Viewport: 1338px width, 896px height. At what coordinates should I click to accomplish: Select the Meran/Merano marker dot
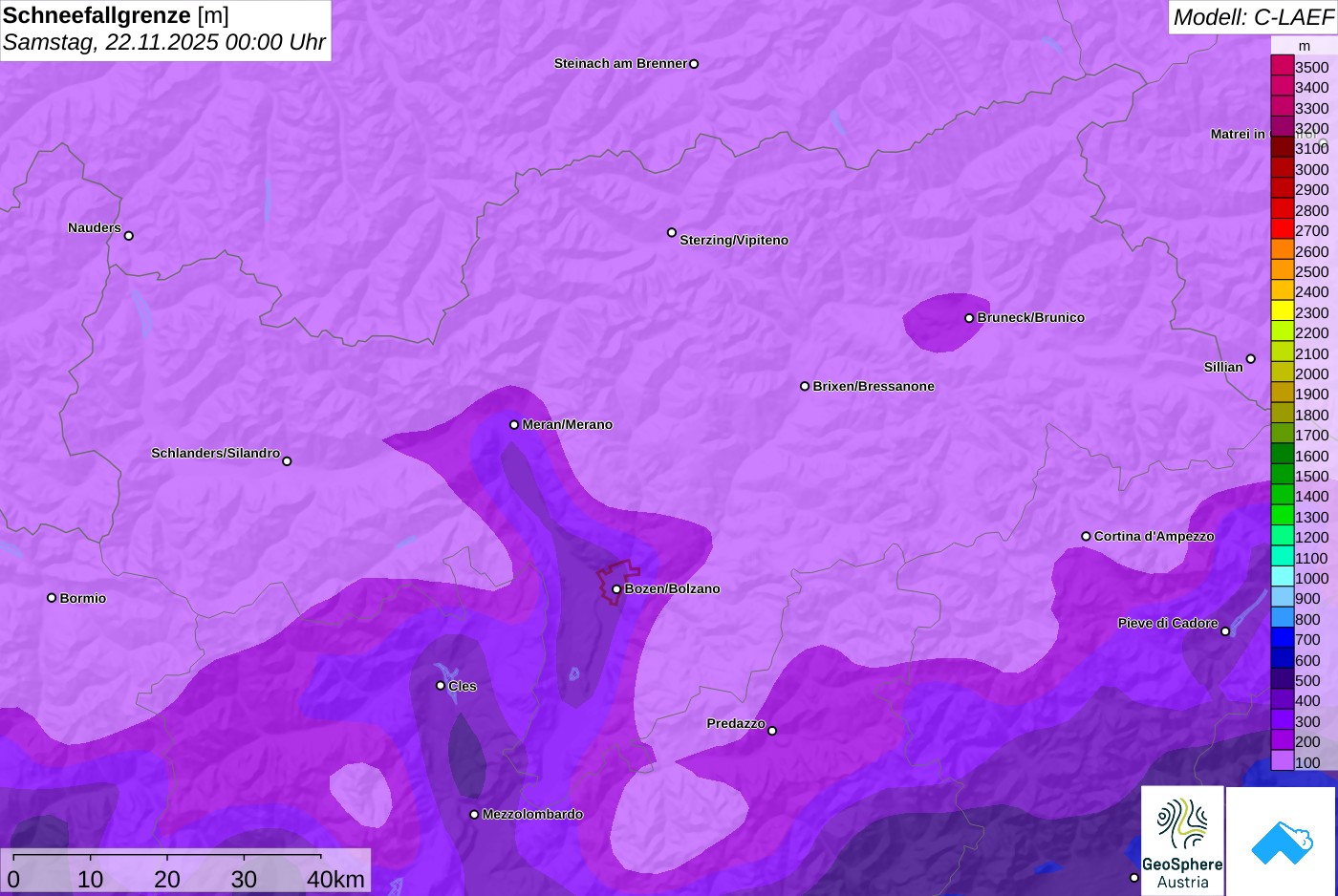[x=514, y=425]
